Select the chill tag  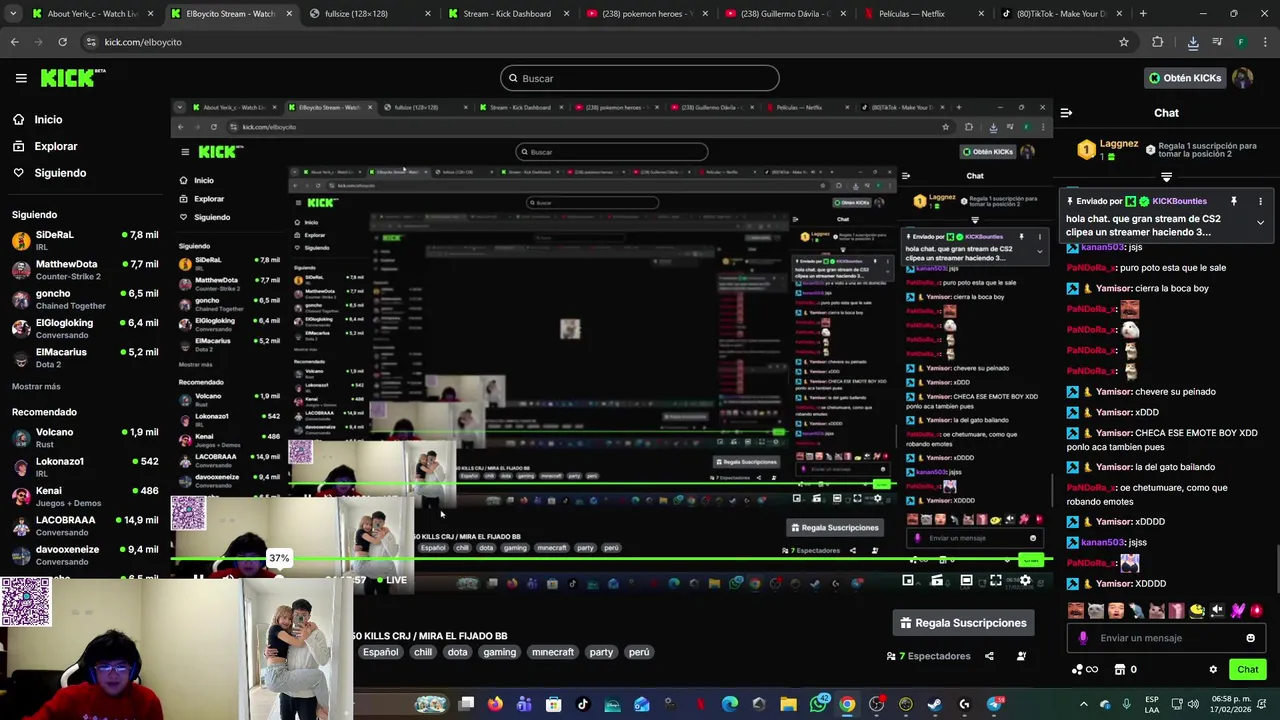click(423, 652)
